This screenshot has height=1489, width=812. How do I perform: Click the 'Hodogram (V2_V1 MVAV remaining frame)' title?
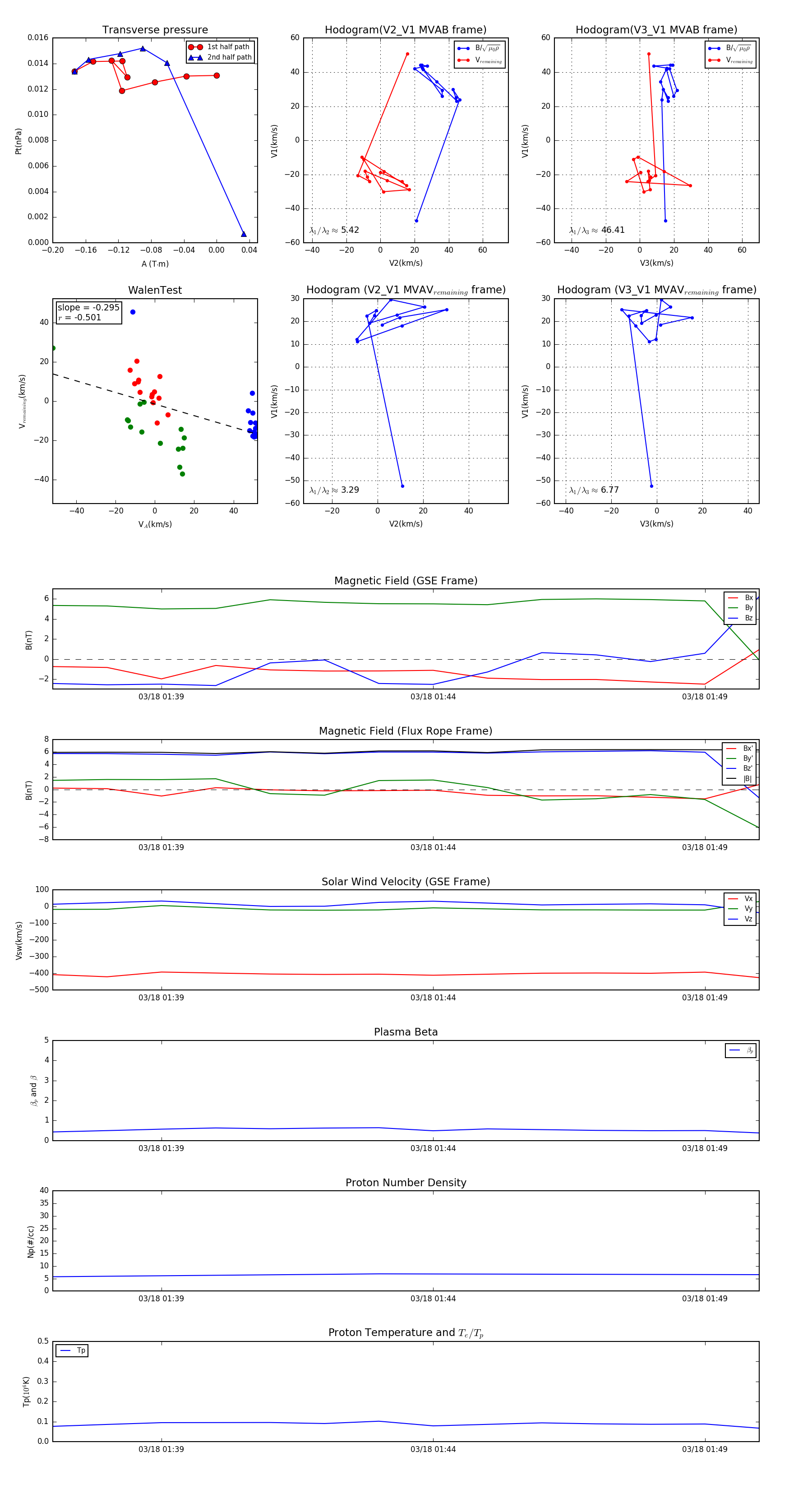pos(406,290)
